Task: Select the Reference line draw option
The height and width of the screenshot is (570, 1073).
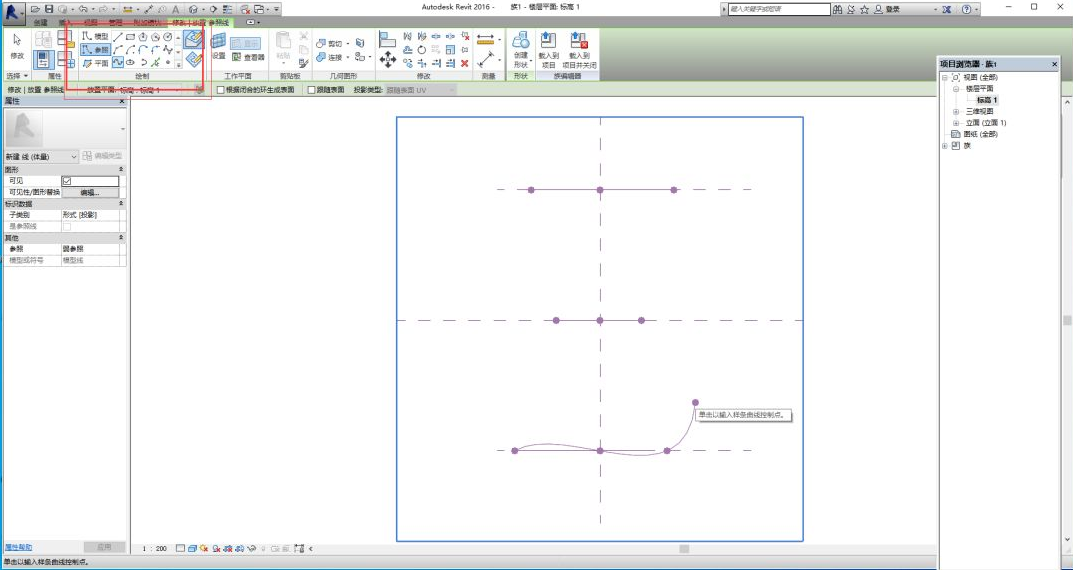Action: [x=96, y=49]
